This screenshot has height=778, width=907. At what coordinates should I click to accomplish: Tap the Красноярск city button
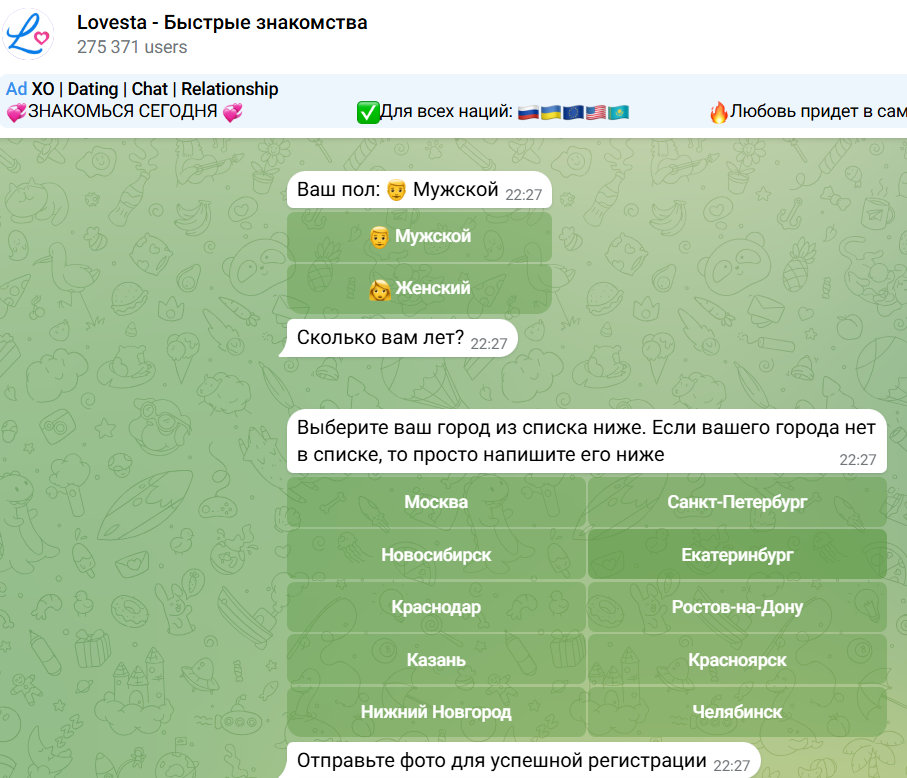pyautogui.click(x=737, y=660)
